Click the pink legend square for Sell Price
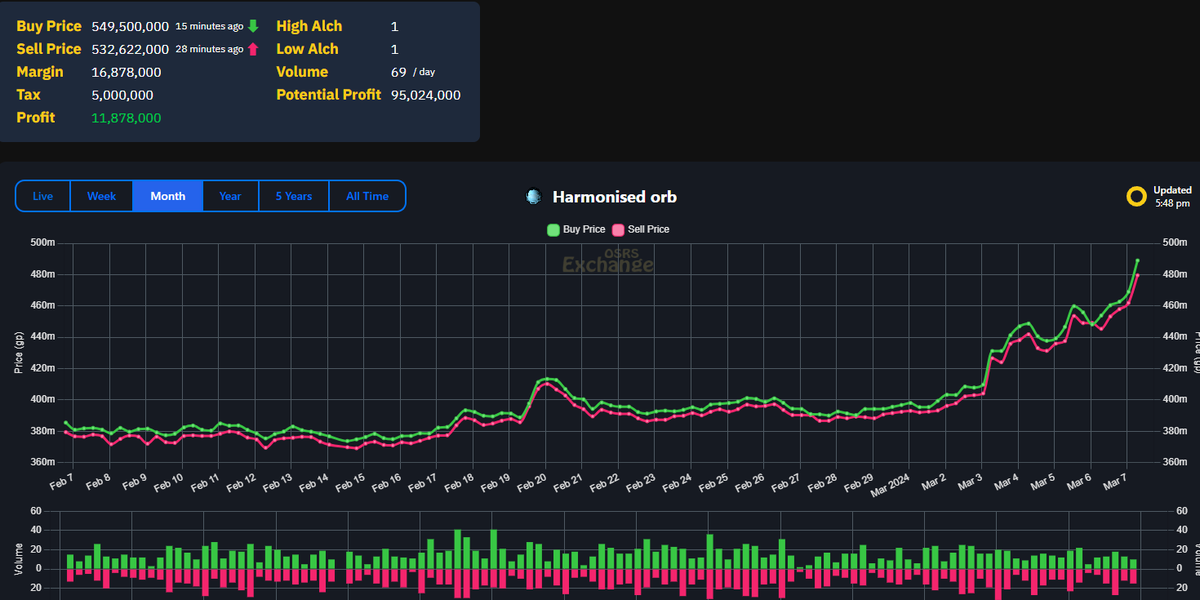This screenshot has height=600, width=1200. point(617,229)
